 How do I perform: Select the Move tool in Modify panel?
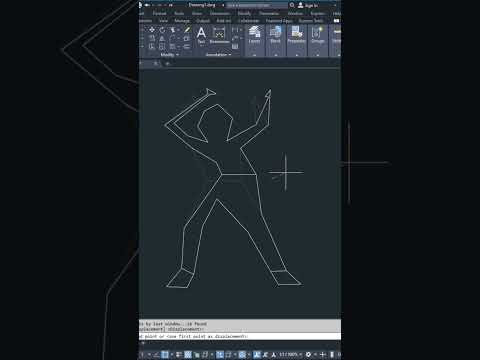152,30
